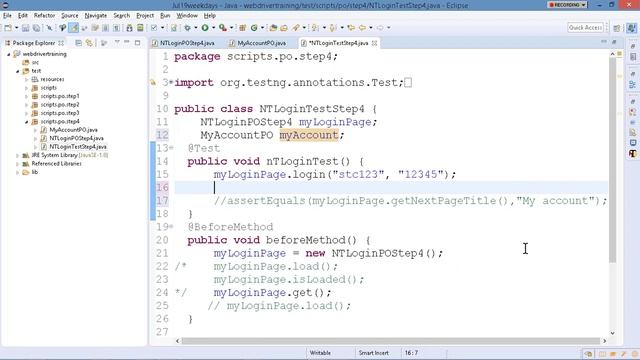Click the Run Last Tool (external tools) icon
Screen dimensions: 640x360
tap(222, 28)
